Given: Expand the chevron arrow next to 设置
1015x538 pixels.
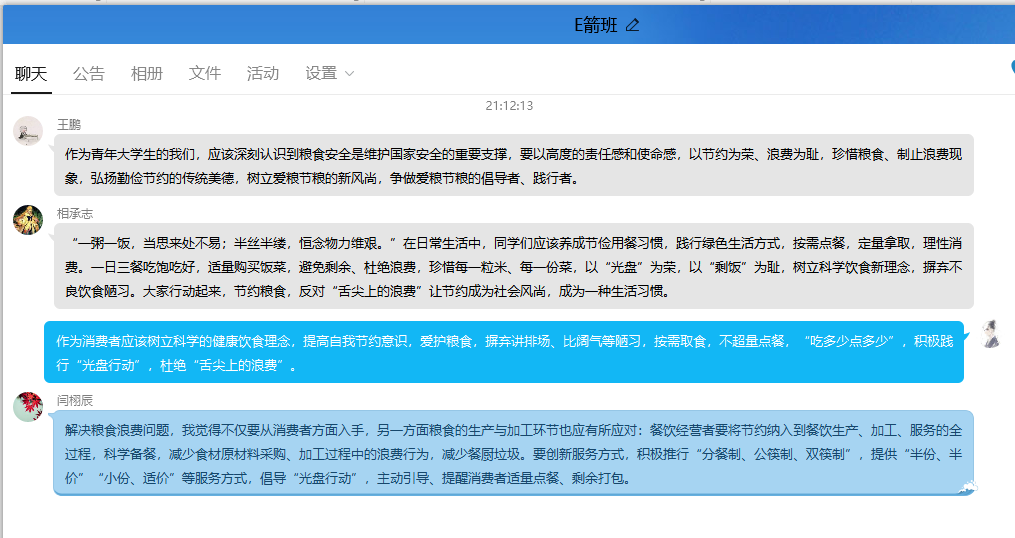Looking at the screenshot, I should pyautogui.click(x=349, y=74).
